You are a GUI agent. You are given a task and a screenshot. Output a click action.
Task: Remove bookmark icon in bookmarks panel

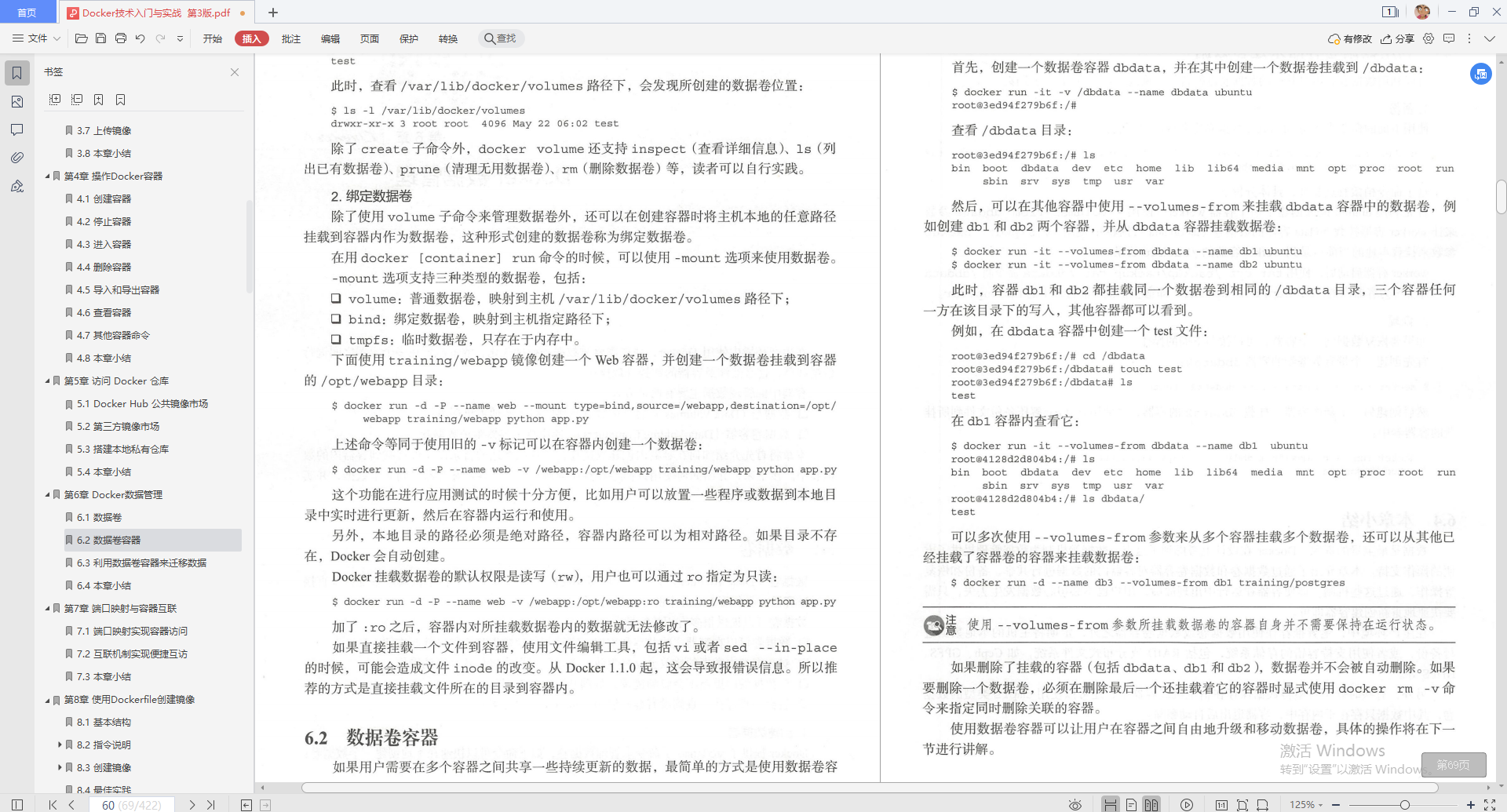coord(120,100)
